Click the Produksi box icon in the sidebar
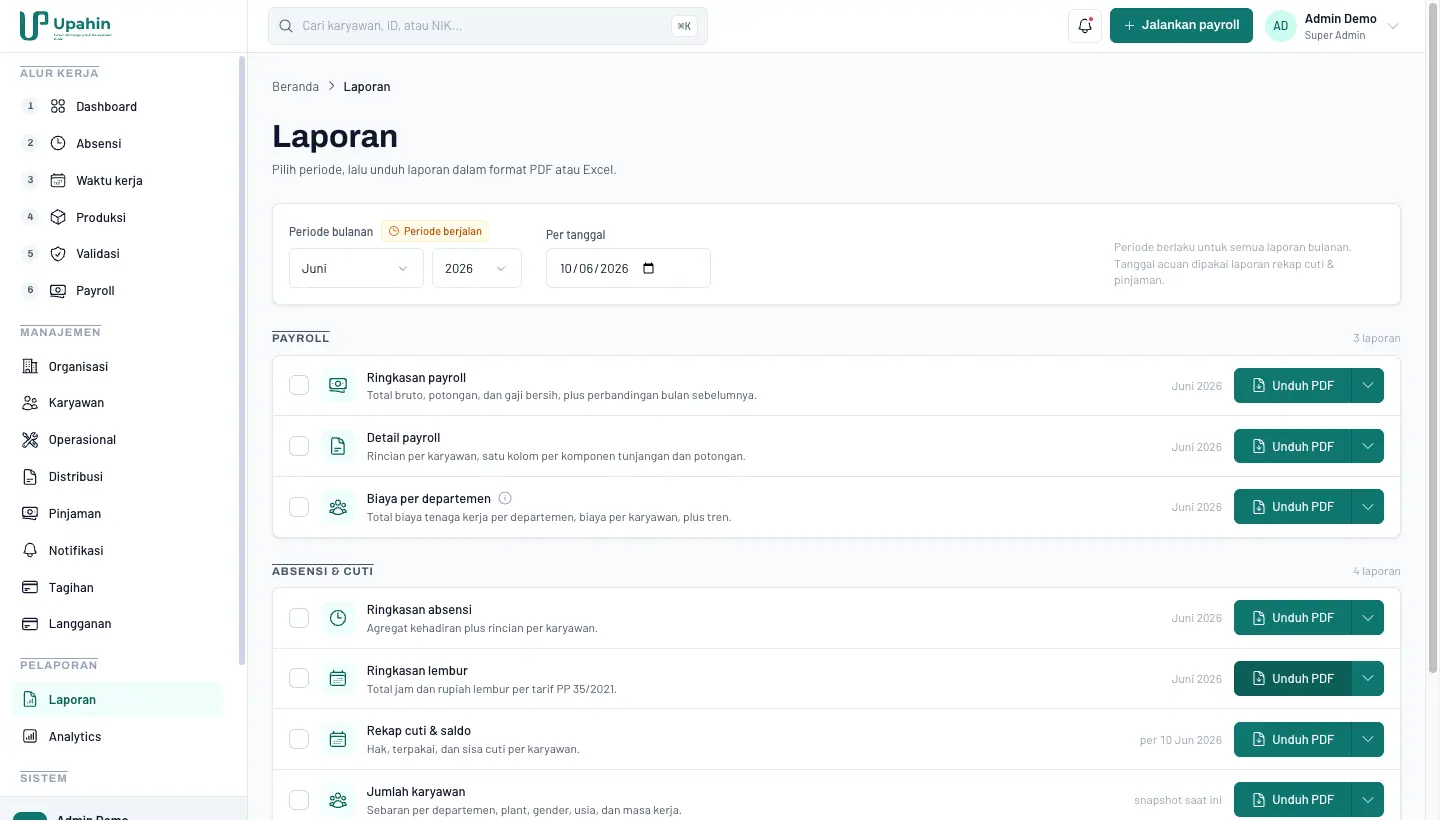Image resolution: width=1440 pixels, height=820 pixels. [58, 217]
